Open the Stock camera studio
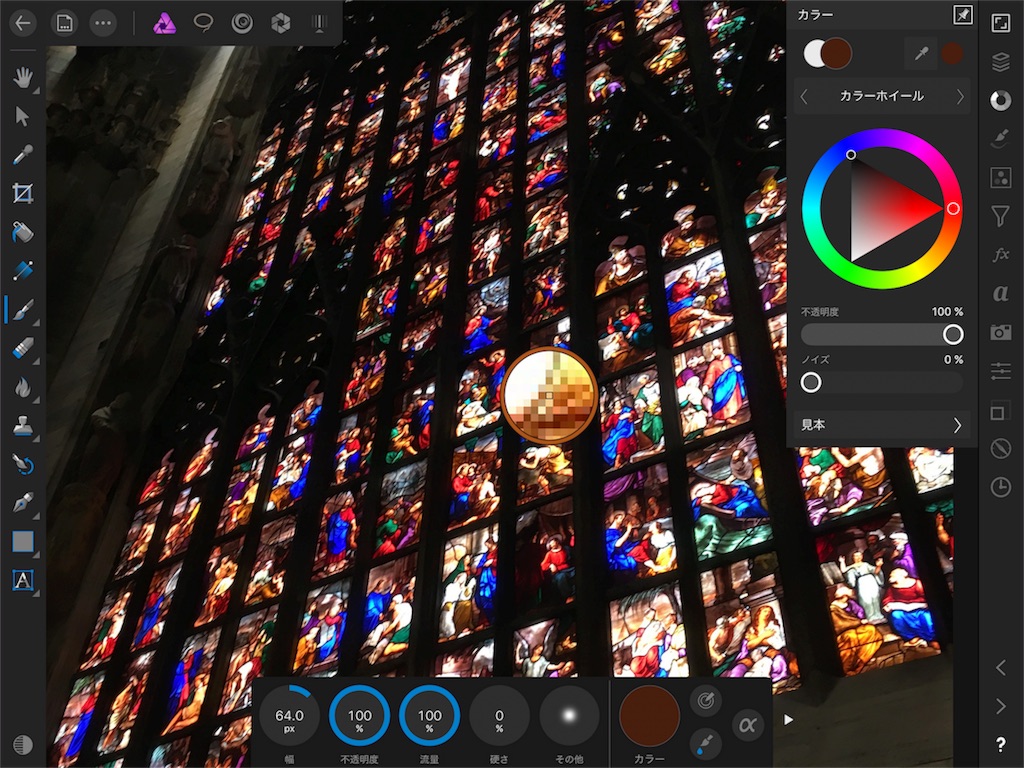 pos(1000,332)
